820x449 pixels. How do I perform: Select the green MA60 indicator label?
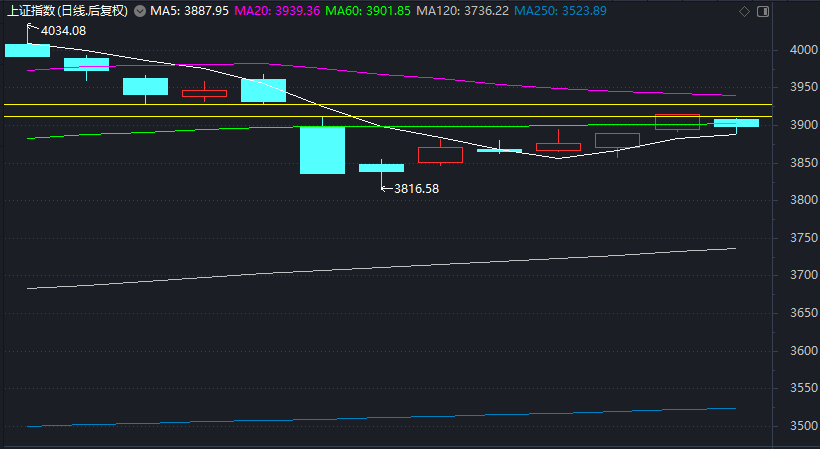point(367,11)
